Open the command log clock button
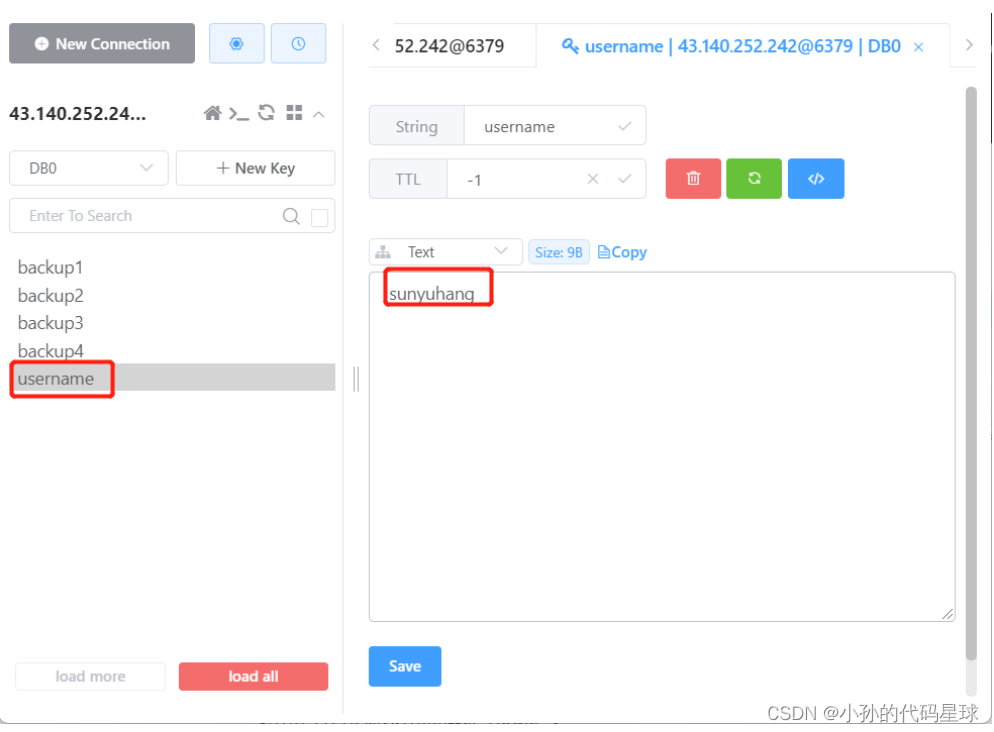994x732 pixels. (x=299, y=44)
